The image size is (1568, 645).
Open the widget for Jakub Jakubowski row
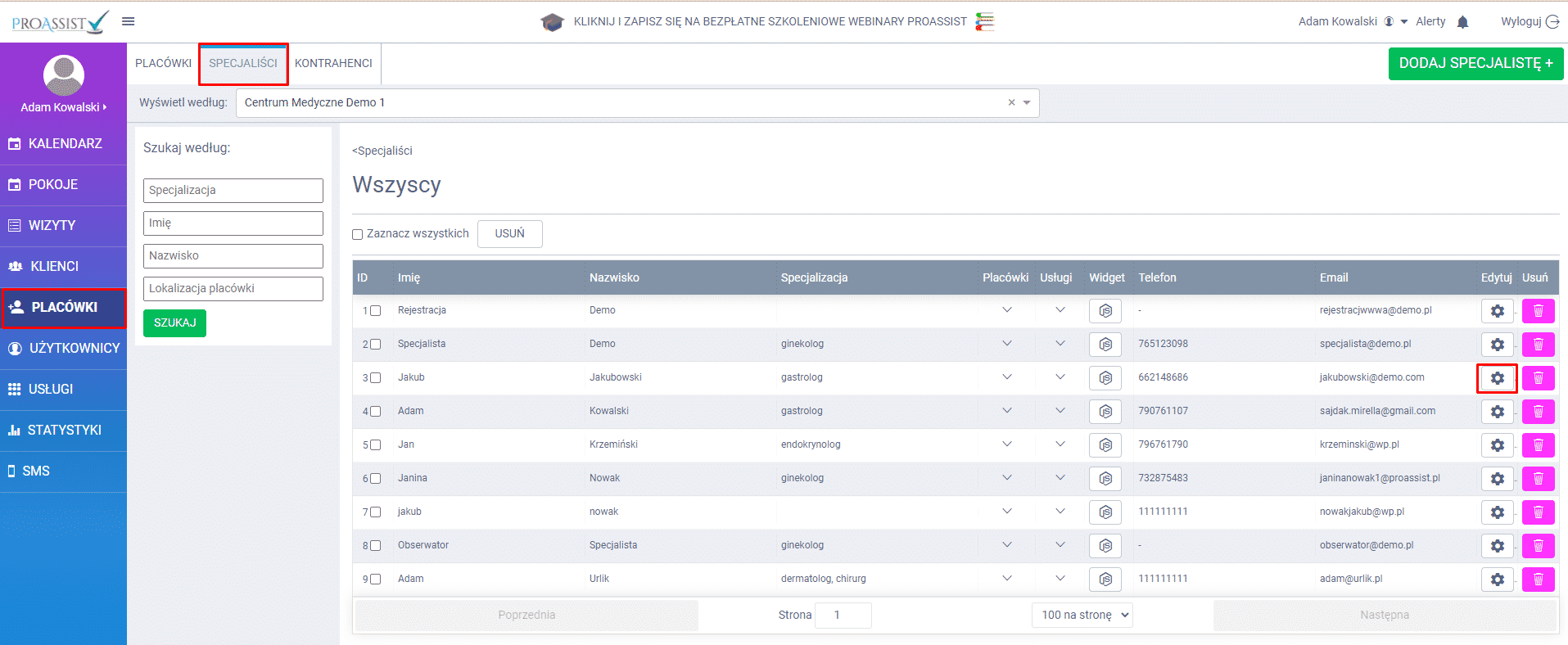click(x=1105, y=378)
